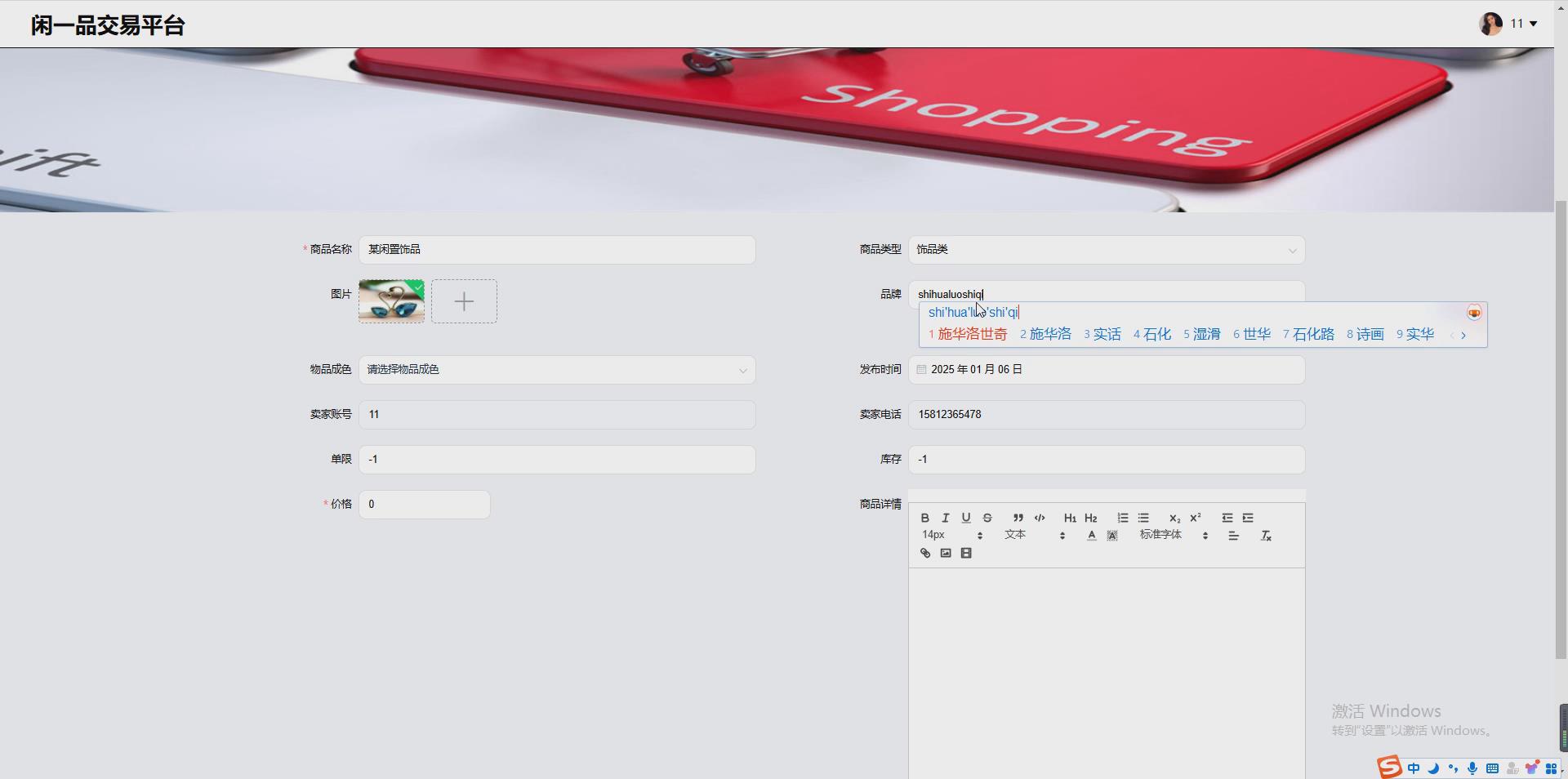This screenshot has height=779, width=1568.
Task: Toggle Chinese punctuation mode on Sogou toolbar
Action: (1453, 768)
